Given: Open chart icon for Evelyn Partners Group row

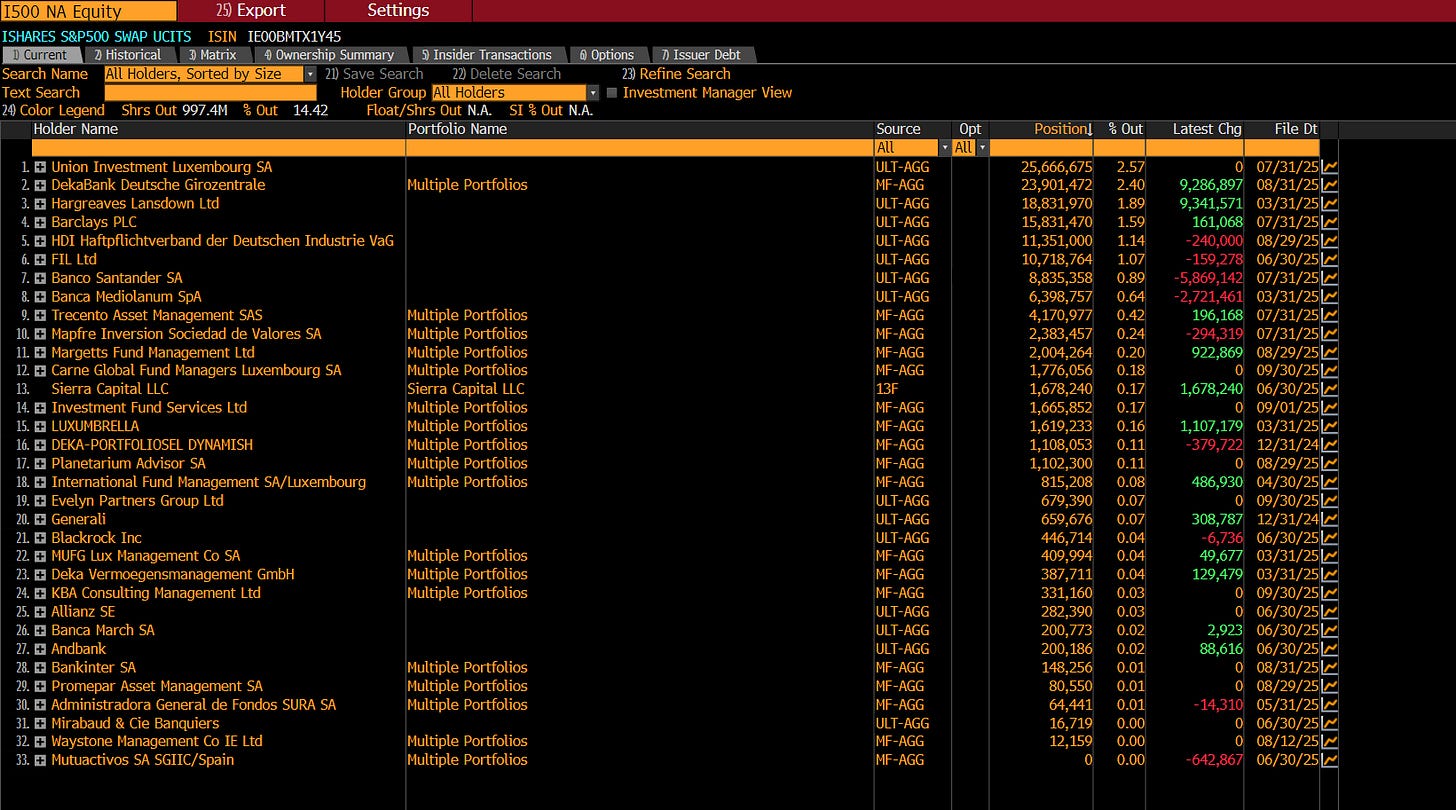Looking at the screenshot, I should tap(1330, 500).
